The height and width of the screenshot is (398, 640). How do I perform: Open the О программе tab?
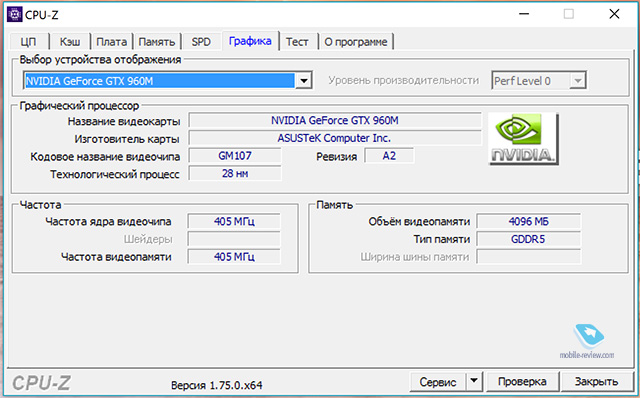pyautogui.click(x=356, y=42)
